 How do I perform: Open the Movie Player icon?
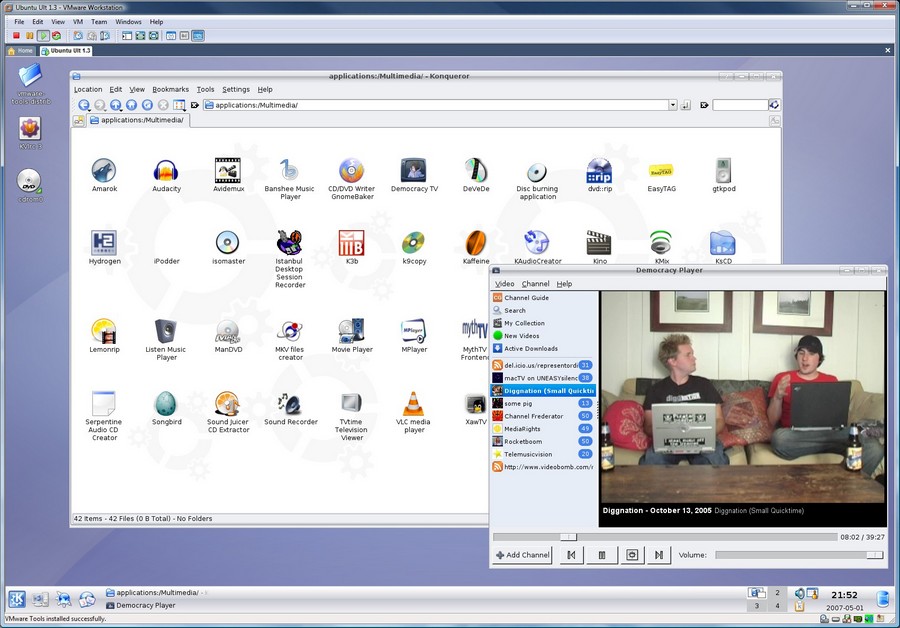click(351, 331)
